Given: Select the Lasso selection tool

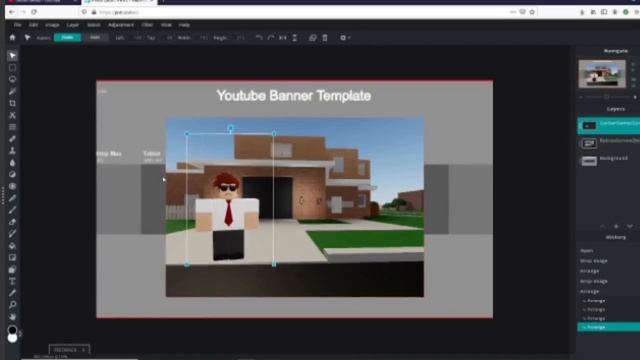Looking at the screenshot, I should (x=12, y=79).
